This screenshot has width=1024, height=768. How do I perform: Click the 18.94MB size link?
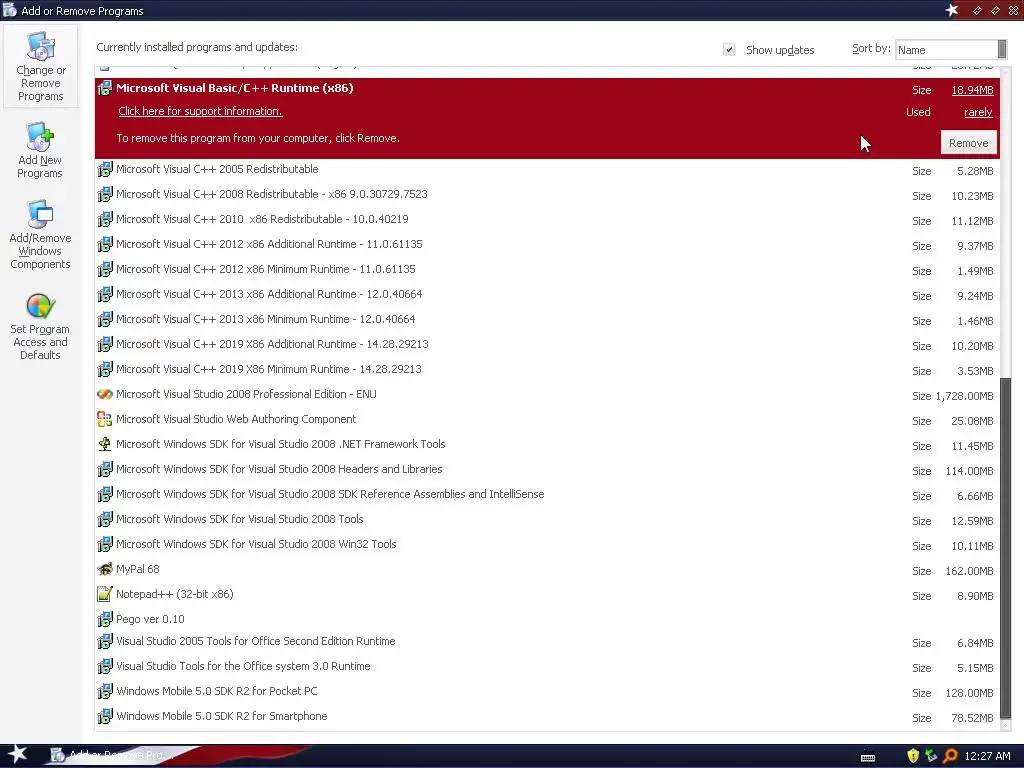click(972, 90)
